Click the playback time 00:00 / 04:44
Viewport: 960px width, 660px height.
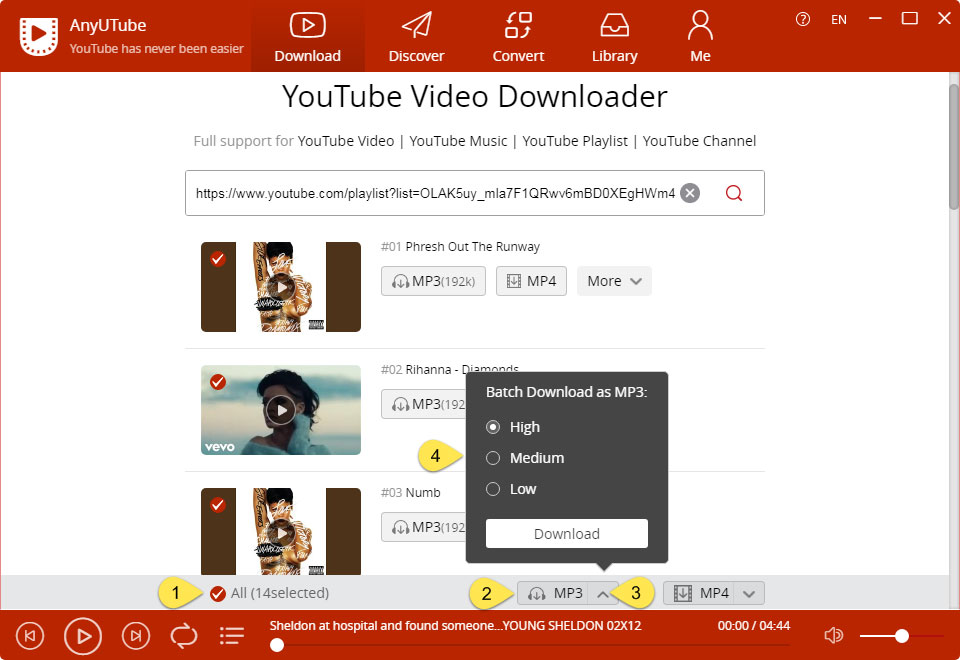tap(754, 626)
